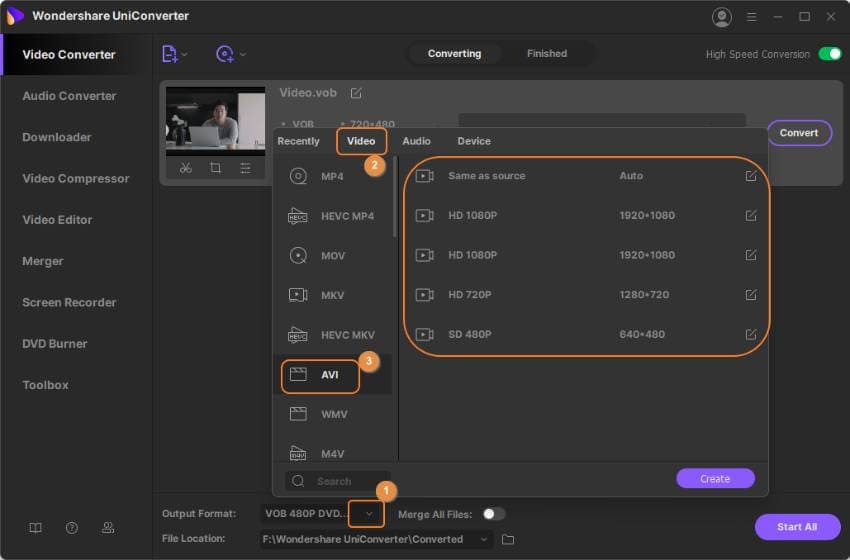The image size is (850, 560).
Task: Open the crop tool under the thumbnail
Action: coord(215,168)
